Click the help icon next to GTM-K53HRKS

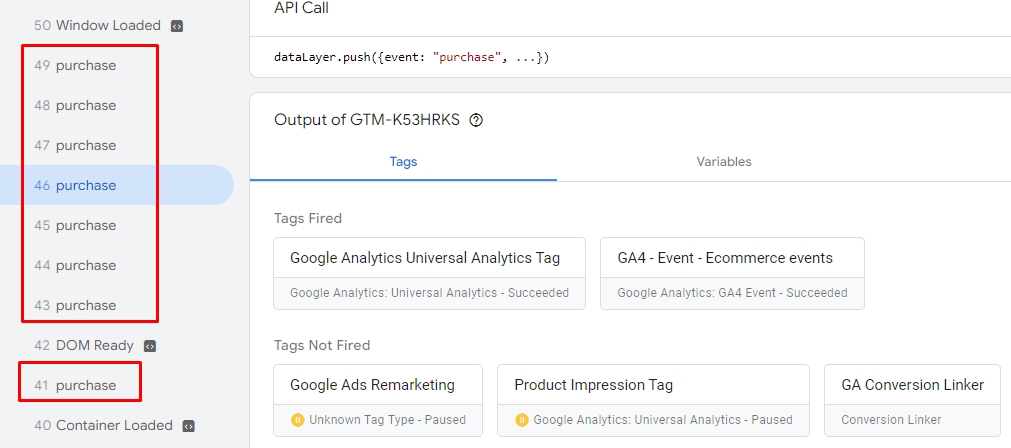point(476,120)
